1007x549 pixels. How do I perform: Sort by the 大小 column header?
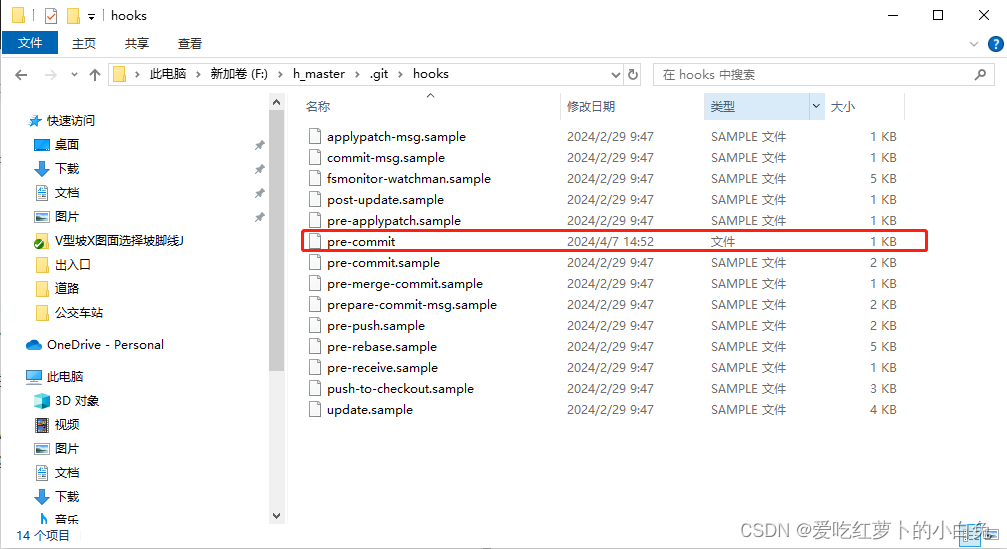[843, 107]
